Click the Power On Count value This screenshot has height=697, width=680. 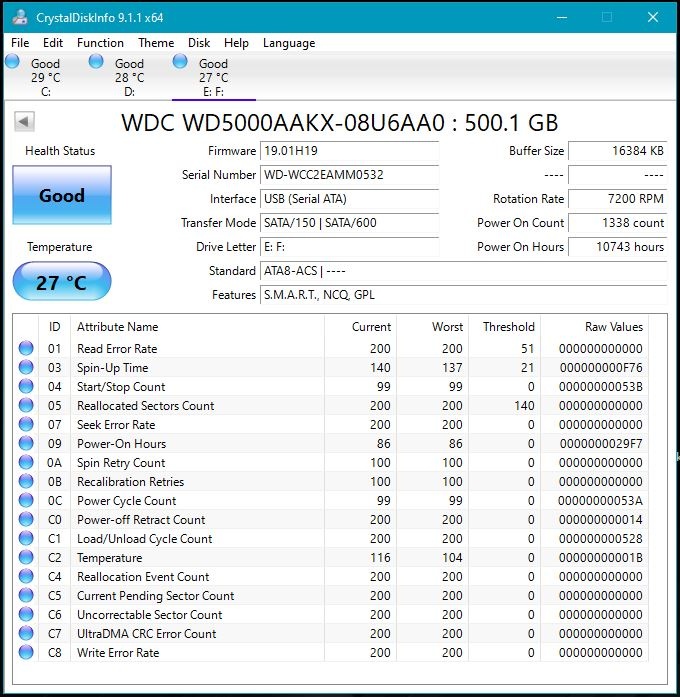(618, 223)
